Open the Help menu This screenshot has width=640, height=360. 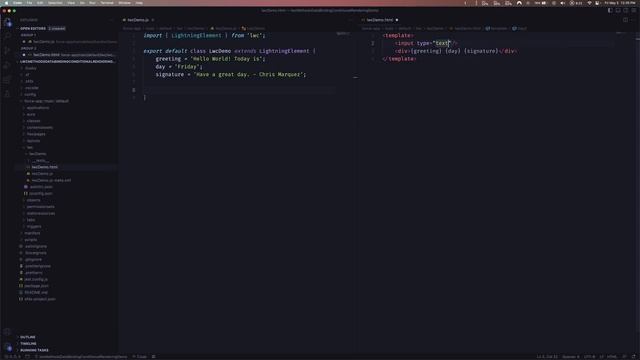[x=139, y=3]
